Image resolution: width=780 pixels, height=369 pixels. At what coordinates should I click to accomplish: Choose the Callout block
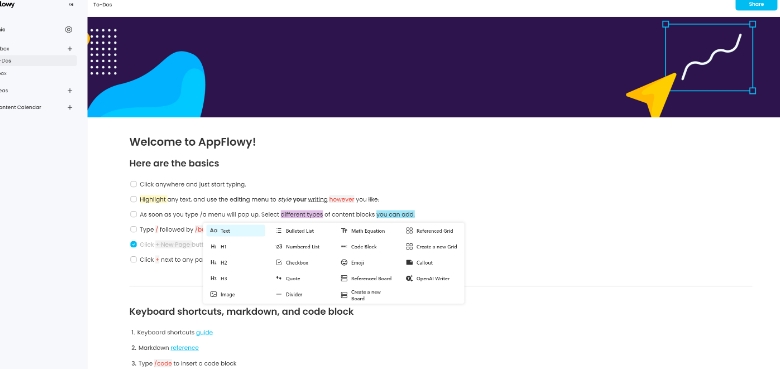tap(420, 263)
